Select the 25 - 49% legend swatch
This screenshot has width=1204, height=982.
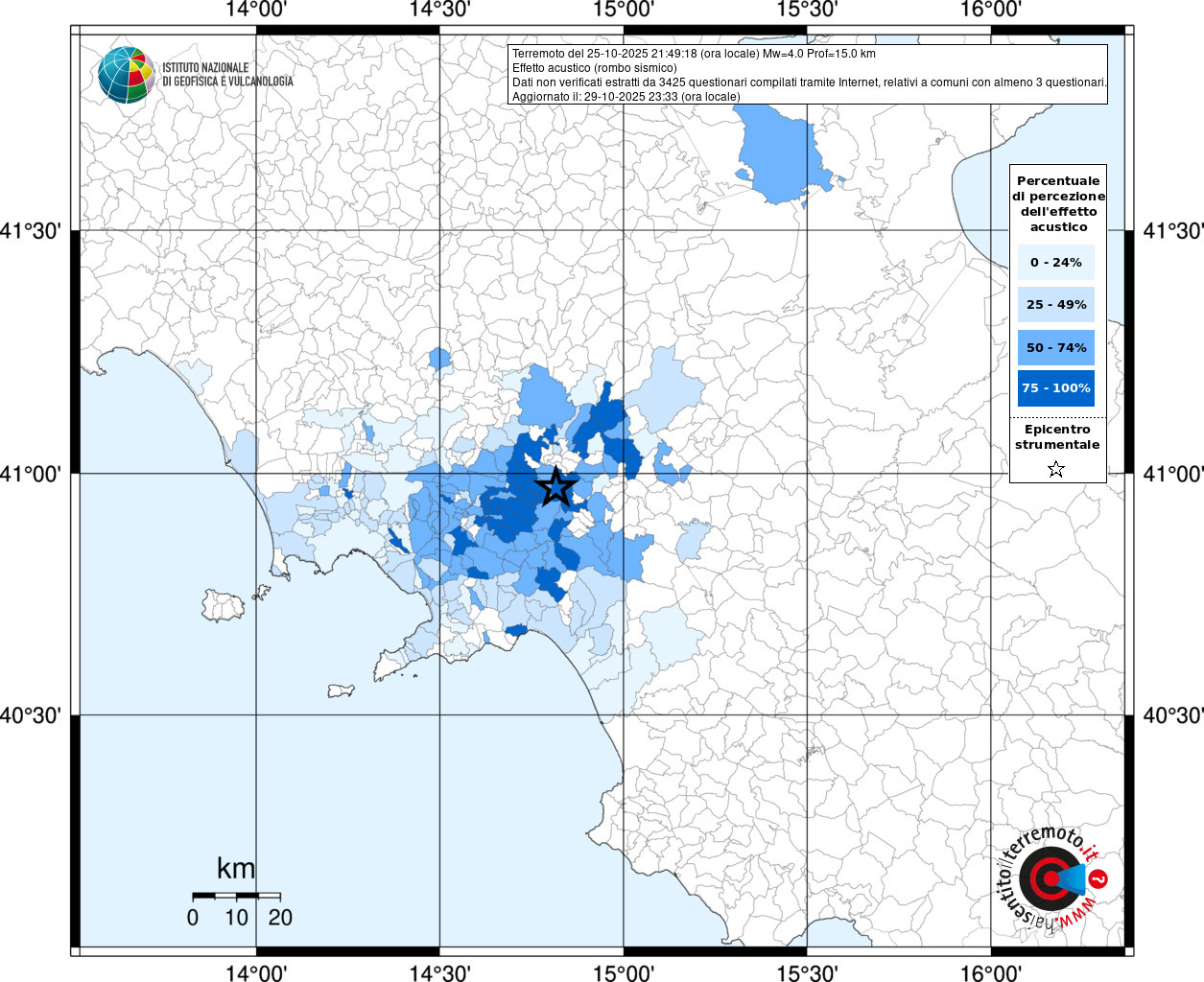pos(1056,304)
